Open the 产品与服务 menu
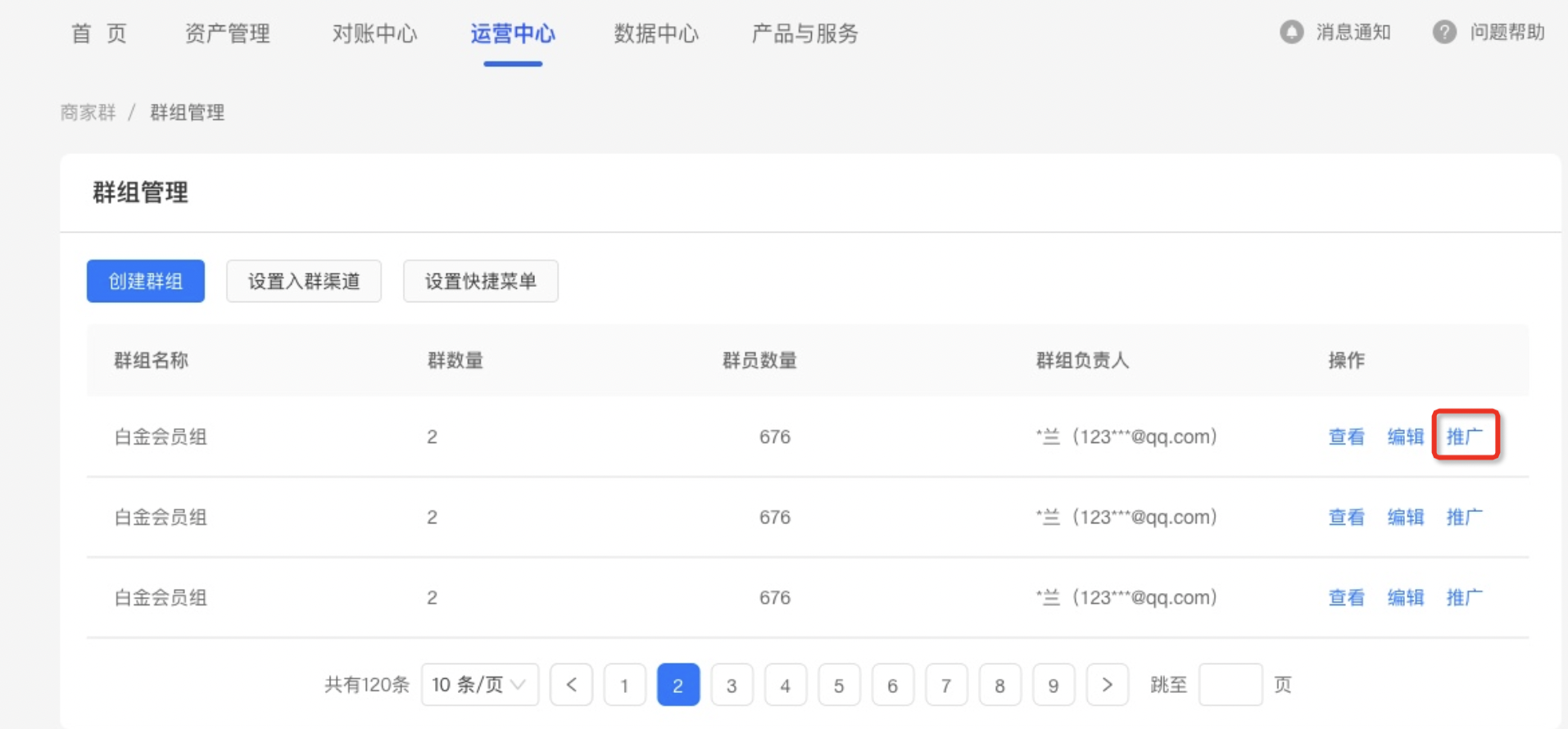The image size is (1568, 729). click(804, 34)
